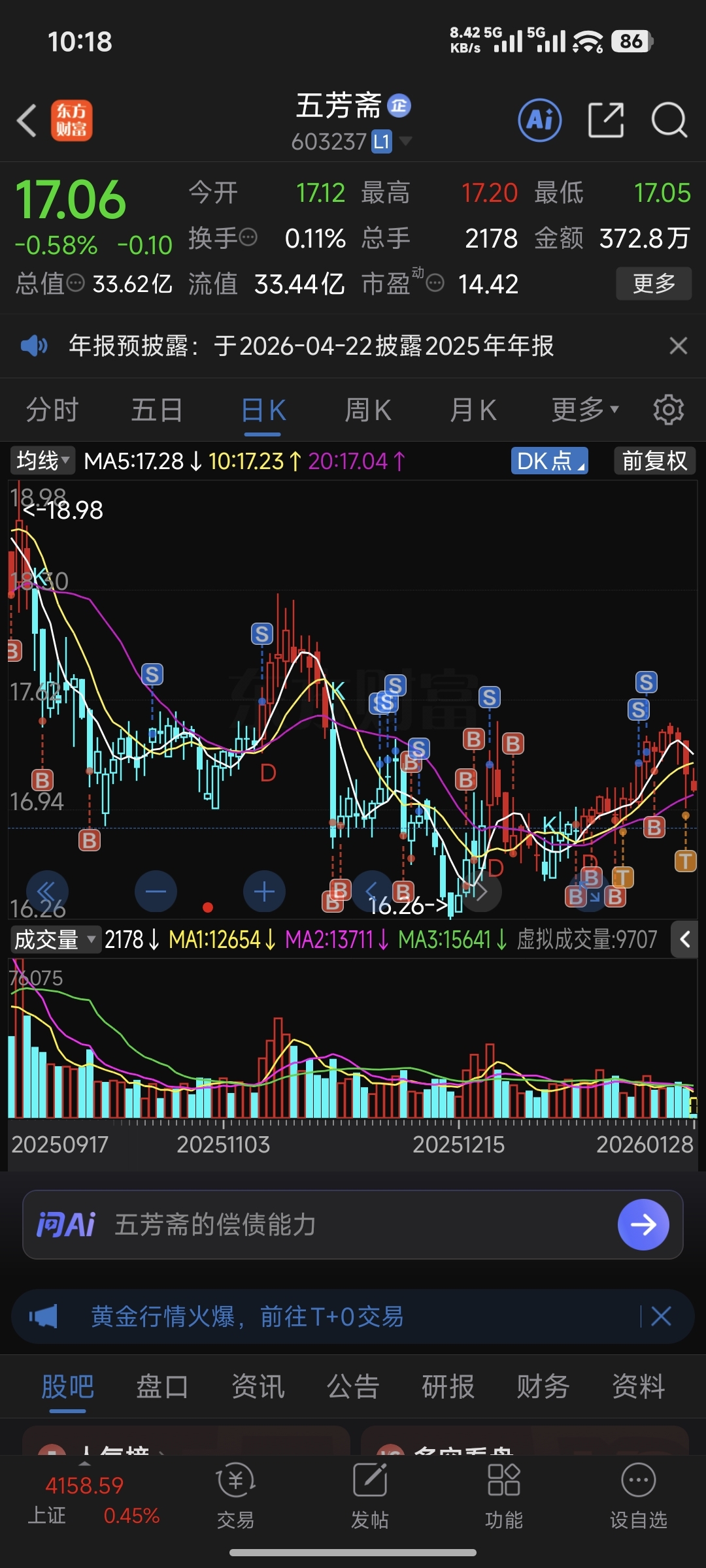
Task: Select the 日K chart tab
Action: coord(263,412)
